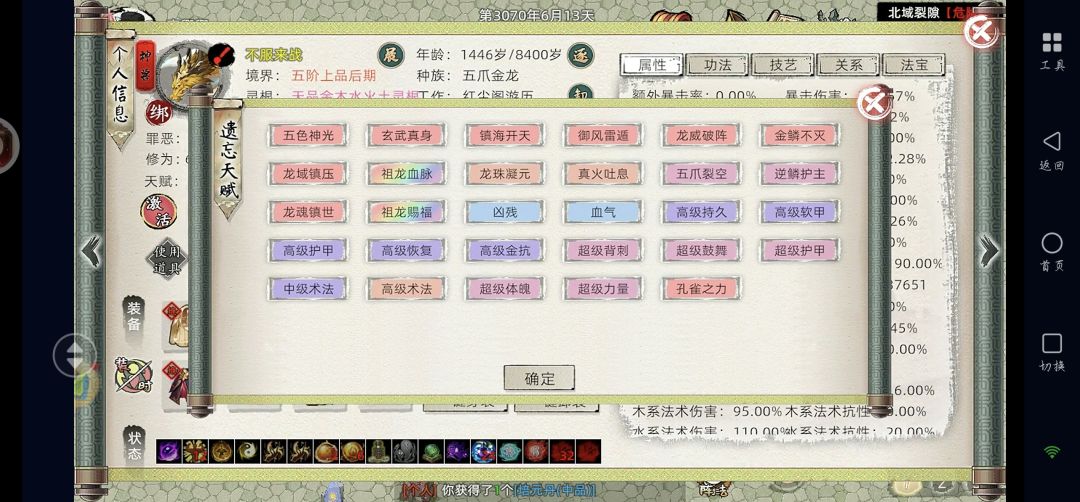Close the 遗忘天赋 dialog
This screenshot has height=502, width=1080.
(874, 104)
